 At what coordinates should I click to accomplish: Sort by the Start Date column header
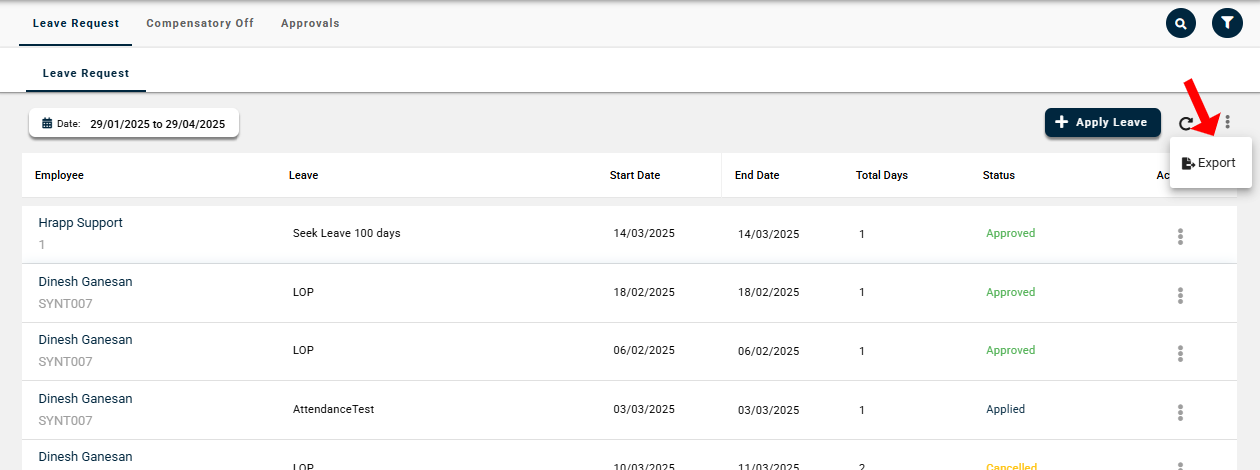point(635,175)
